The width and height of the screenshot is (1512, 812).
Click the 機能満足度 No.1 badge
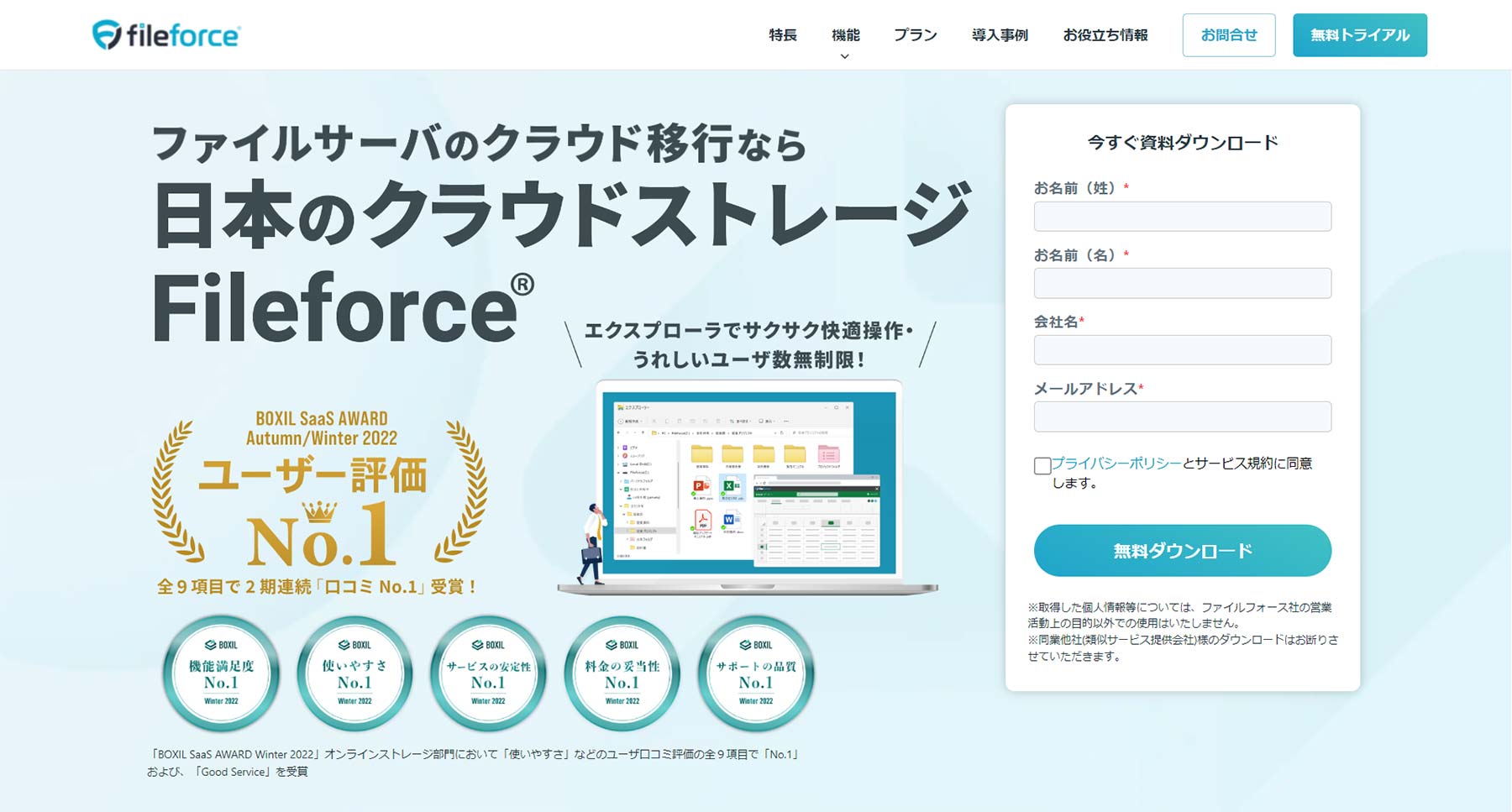(221, 674)
